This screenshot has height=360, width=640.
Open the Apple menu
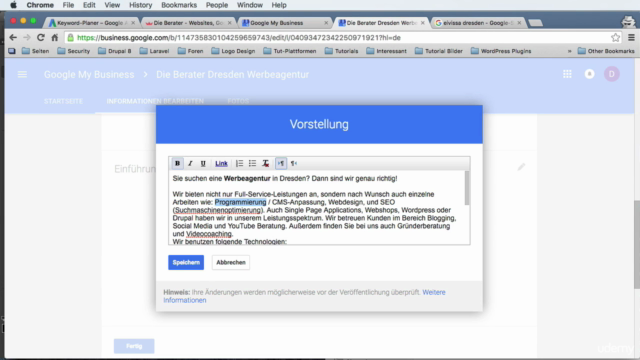click(13, 5)
